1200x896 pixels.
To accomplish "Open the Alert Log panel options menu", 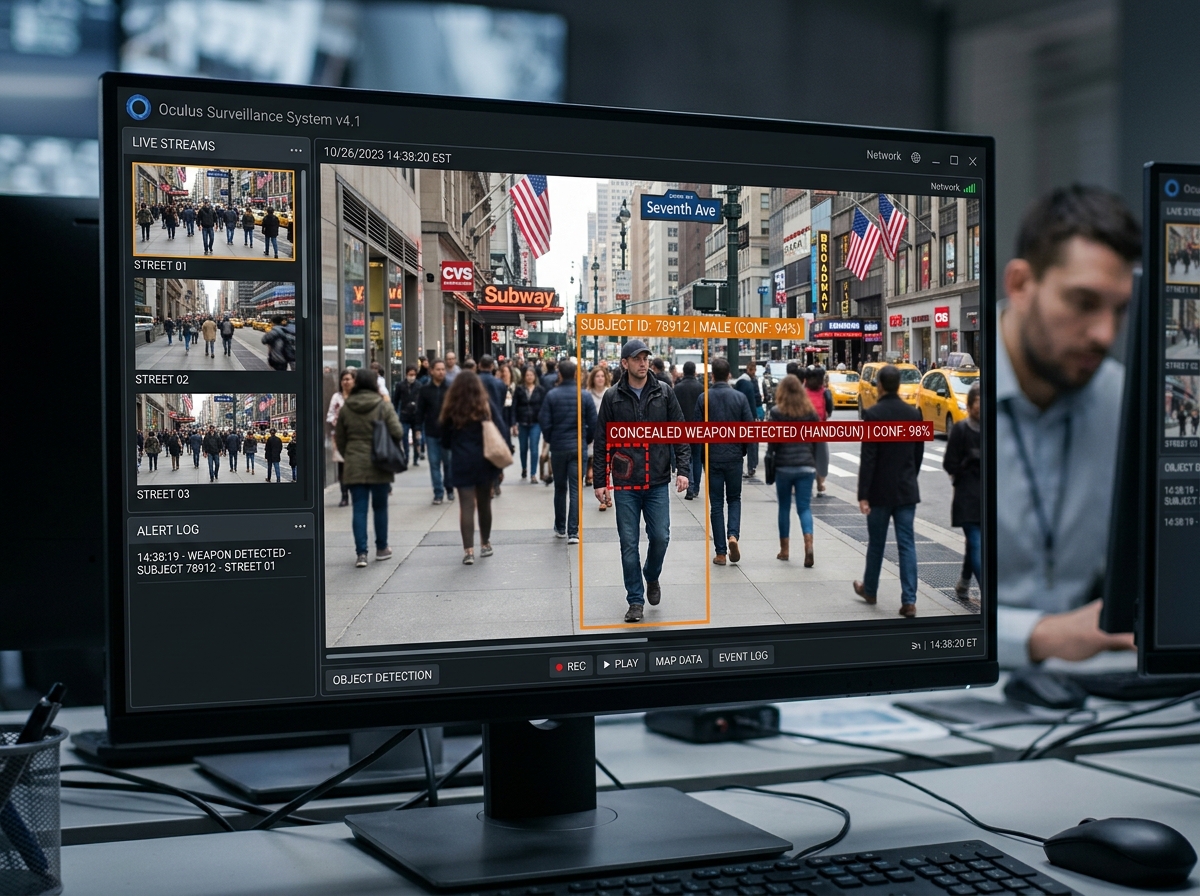I will coord(300,526).
